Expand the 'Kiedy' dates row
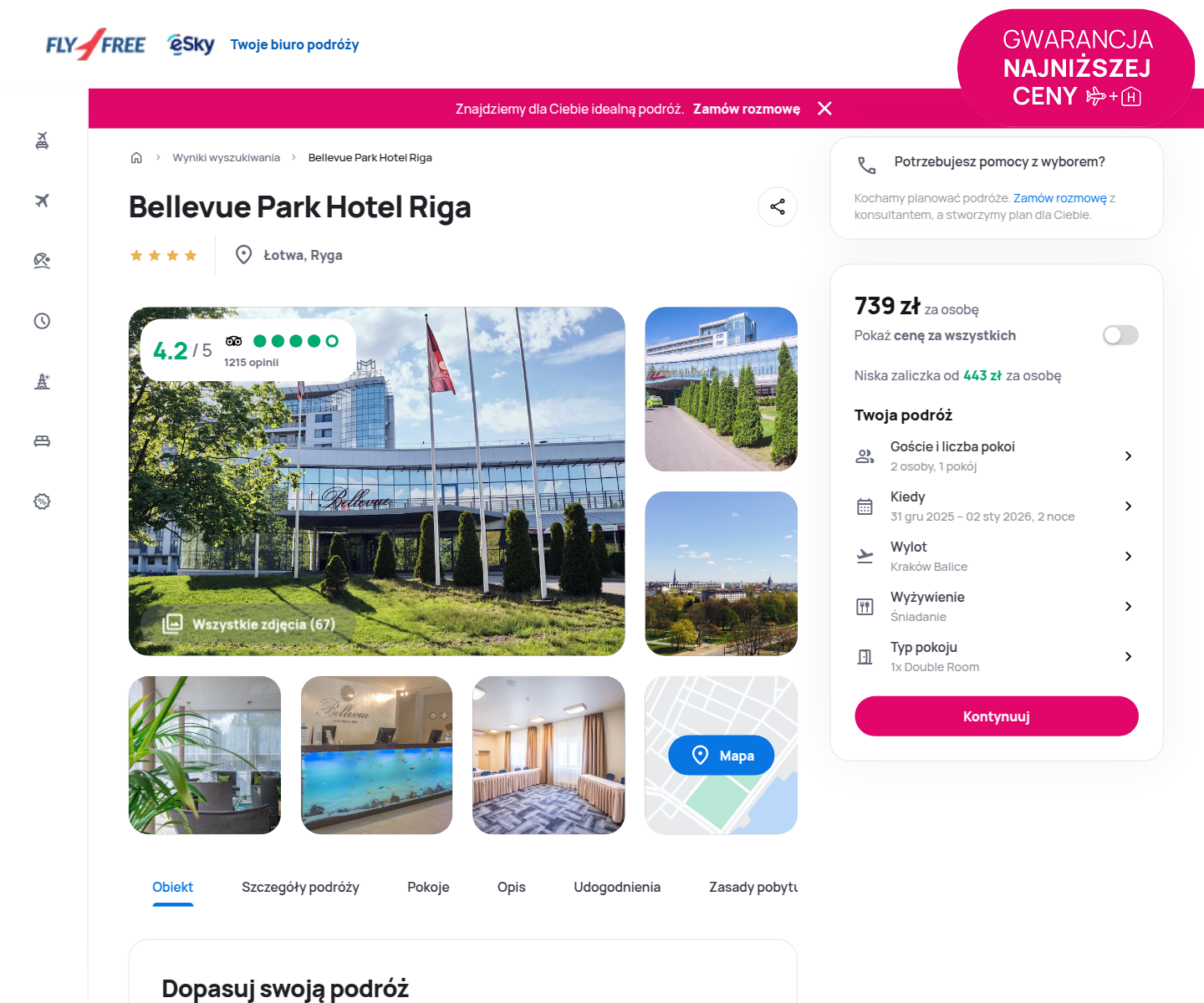This screenshot has height=1003, width=1204. 995,507
